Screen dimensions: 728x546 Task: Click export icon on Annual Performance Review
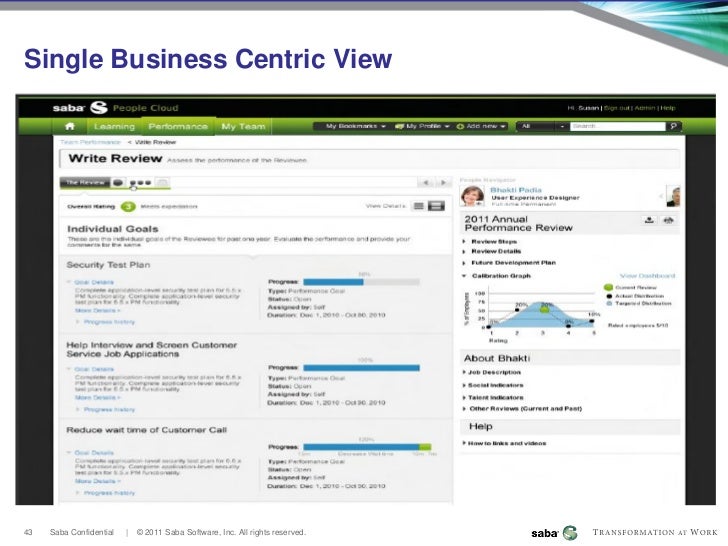pos(649,220)
